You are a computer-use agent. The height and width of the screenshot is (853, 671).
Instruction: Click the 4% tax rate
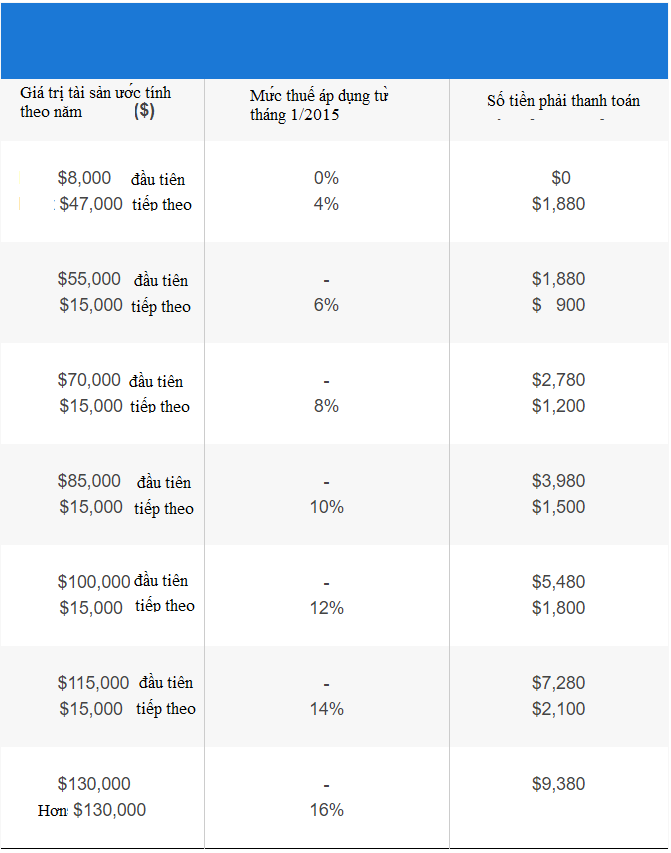pyautogui.click(x=326, y=204)
